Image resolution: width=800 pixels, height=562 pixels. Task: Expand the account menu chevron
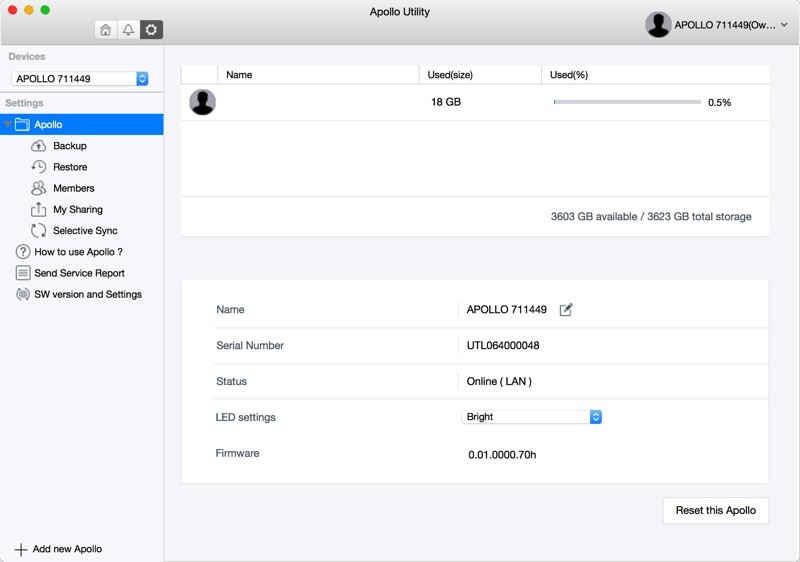point(784,24)
